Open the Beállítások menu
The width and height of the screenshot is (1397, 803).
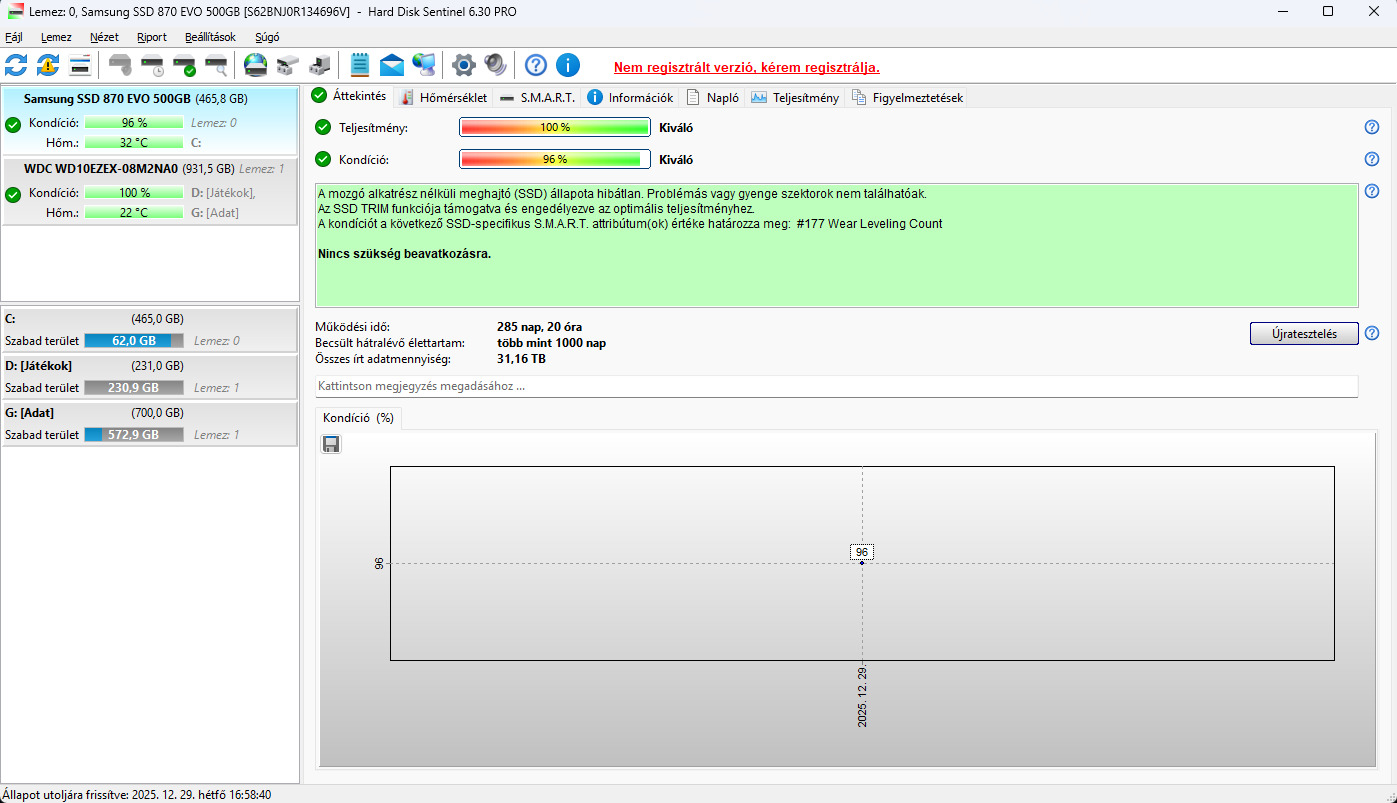[x=210, y=37]
